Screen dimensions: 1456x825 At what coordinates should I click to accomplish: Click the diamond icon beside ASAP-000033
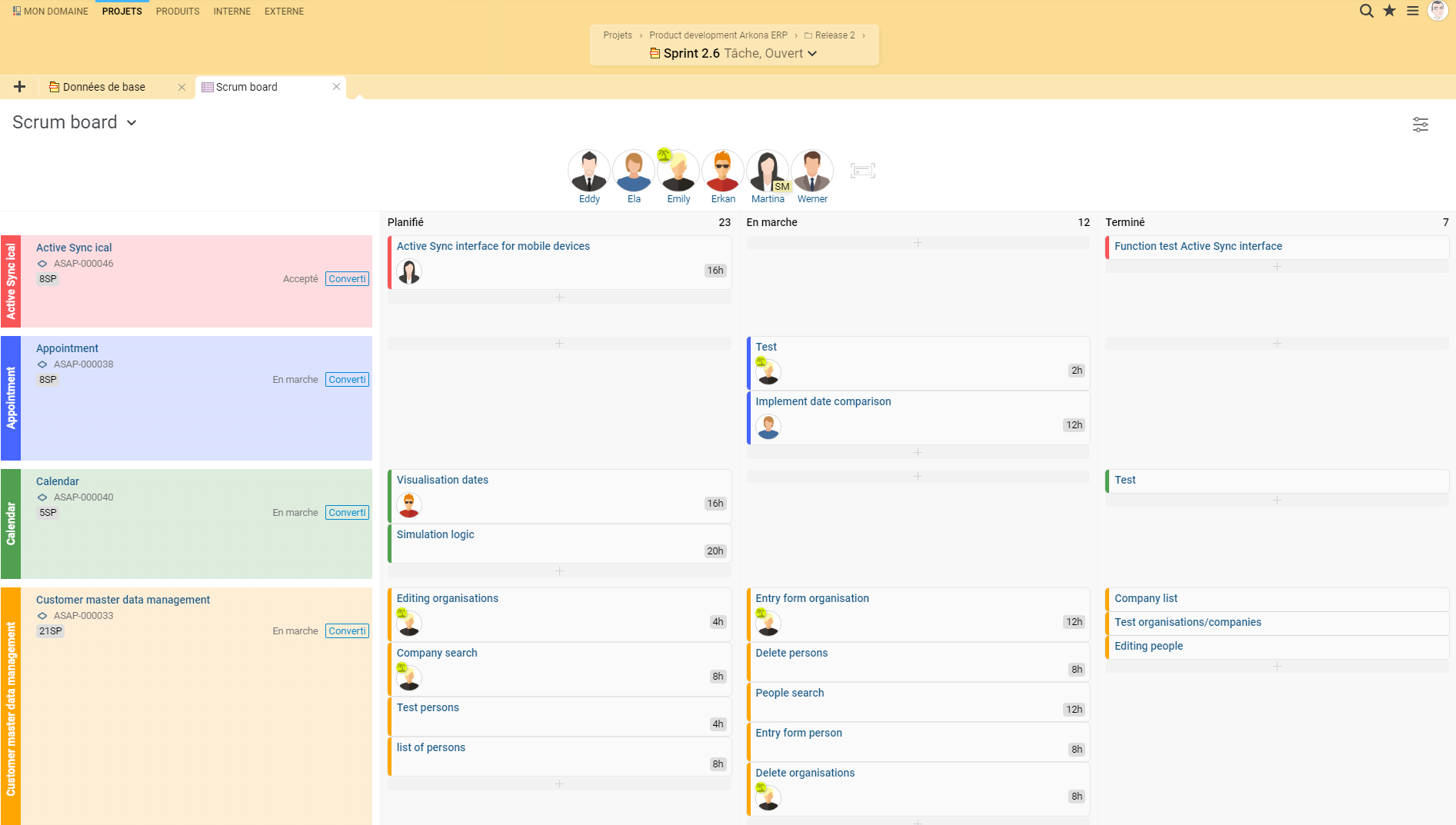[x=42, y=616]
